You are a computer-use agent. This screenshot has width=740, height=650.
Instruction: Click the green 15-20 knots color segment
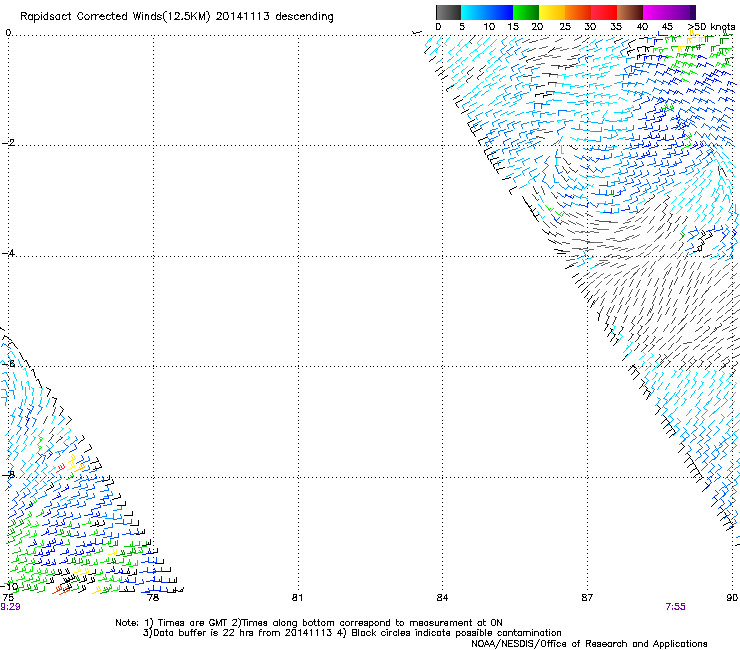coord(526,12)
